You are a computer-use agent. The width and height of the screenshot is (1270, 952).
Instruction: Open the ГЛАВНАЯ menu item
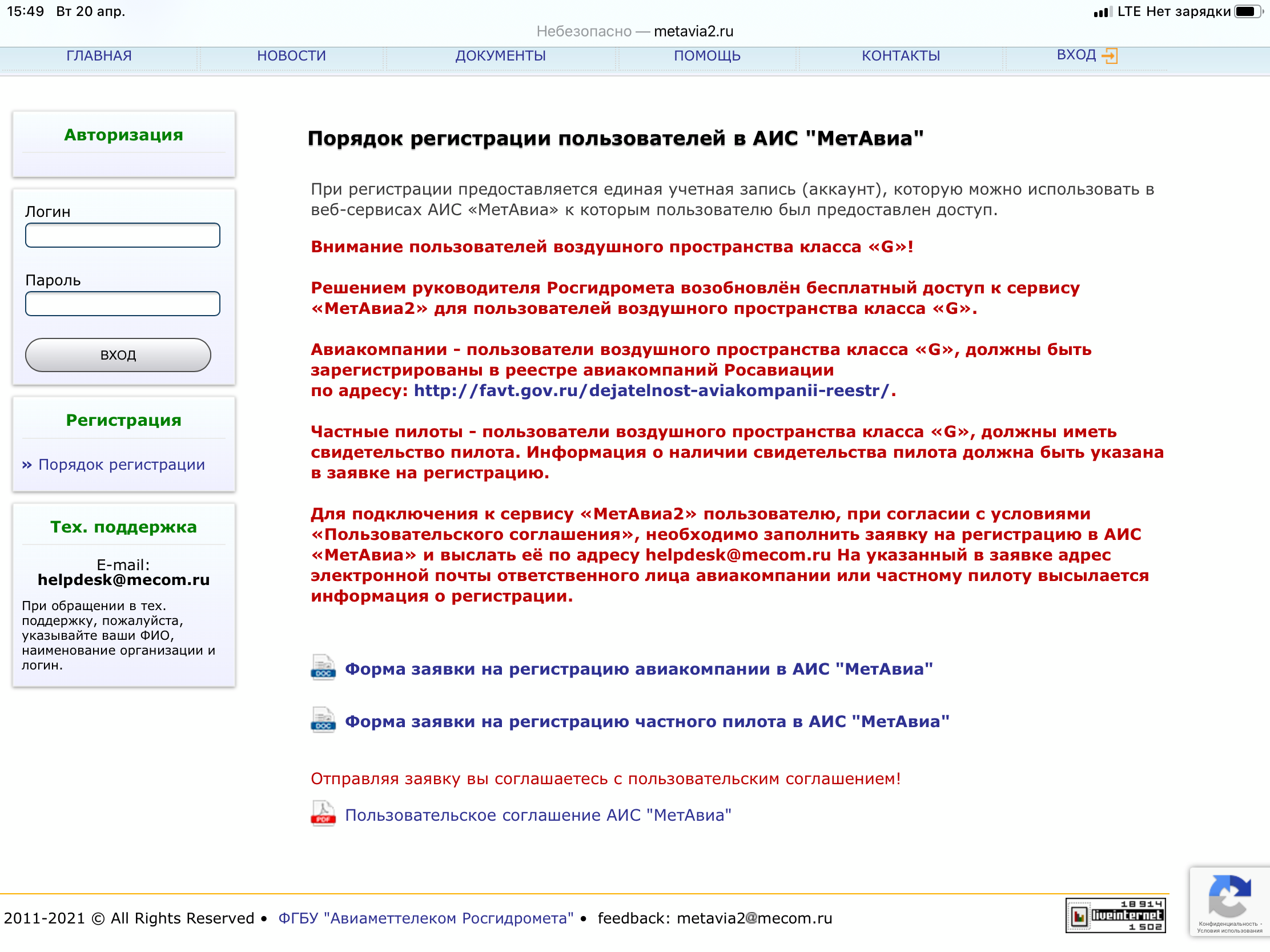[99, 56]
